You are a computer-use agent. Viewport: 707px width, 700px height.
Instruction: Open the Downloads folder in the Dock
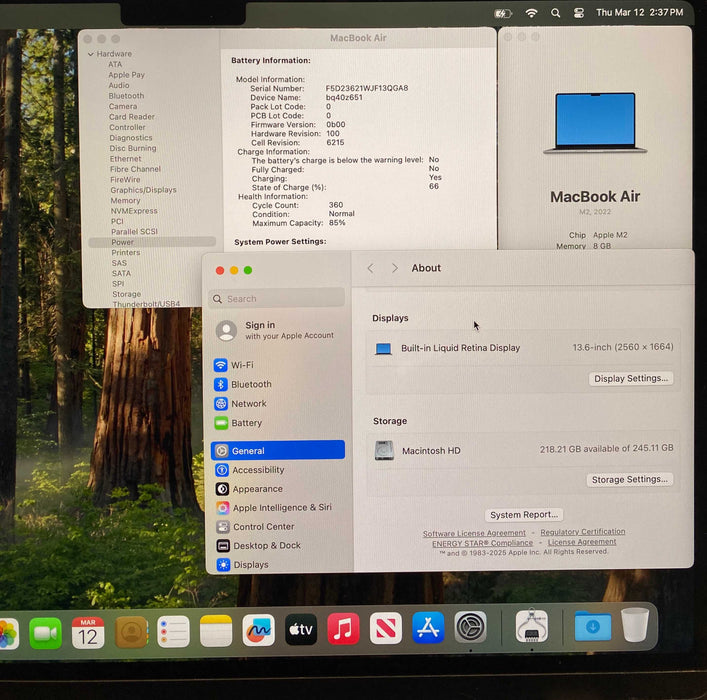pos(593,626)
